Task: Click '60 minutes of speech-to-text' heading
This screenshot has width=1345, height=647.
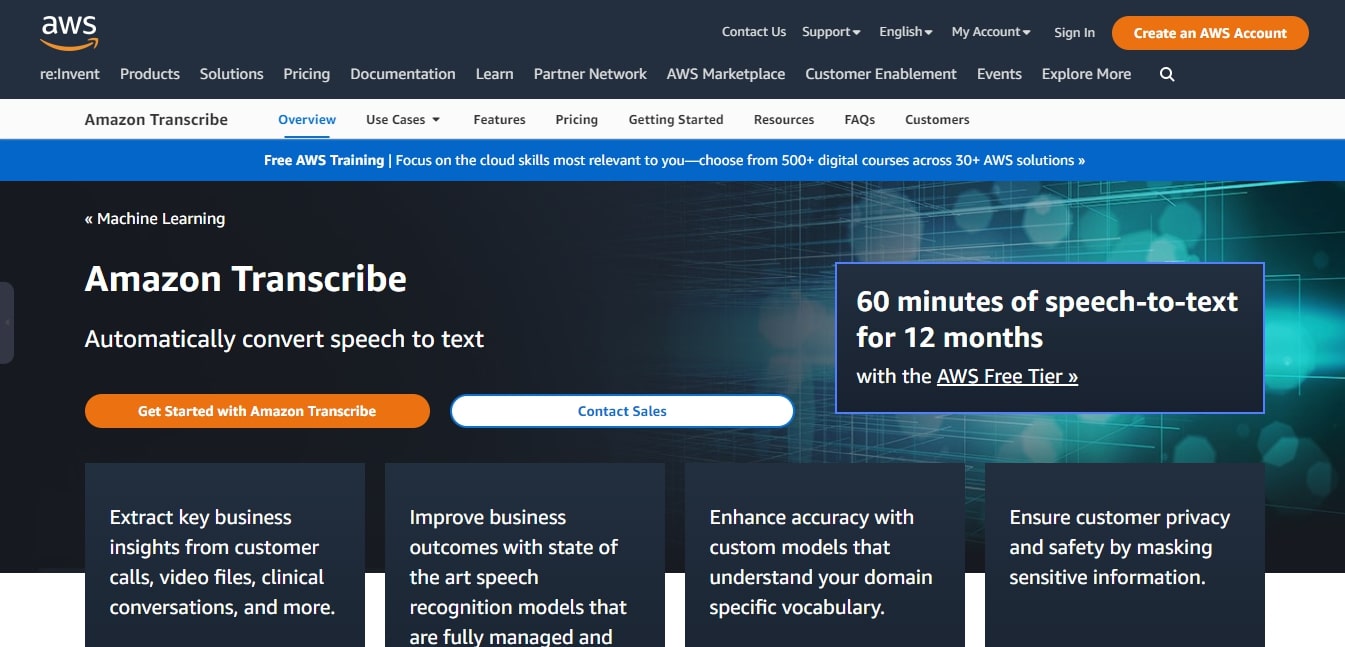Action: pos(1047,319)
